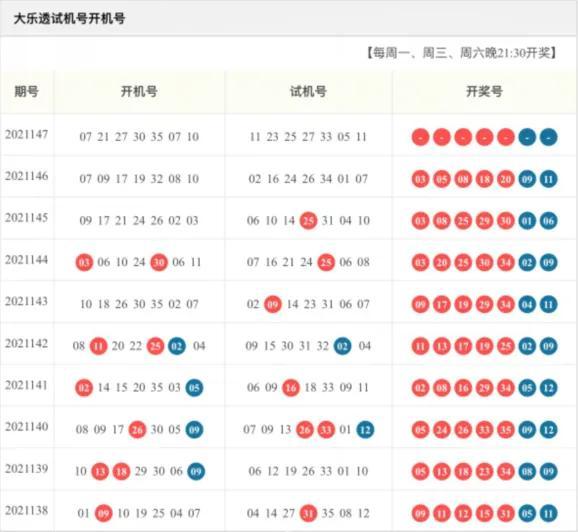Screen dimensions: 578x532
Task: Click 试机号 numbers 06 12 19 26 33 01 10
Action: 308,471
